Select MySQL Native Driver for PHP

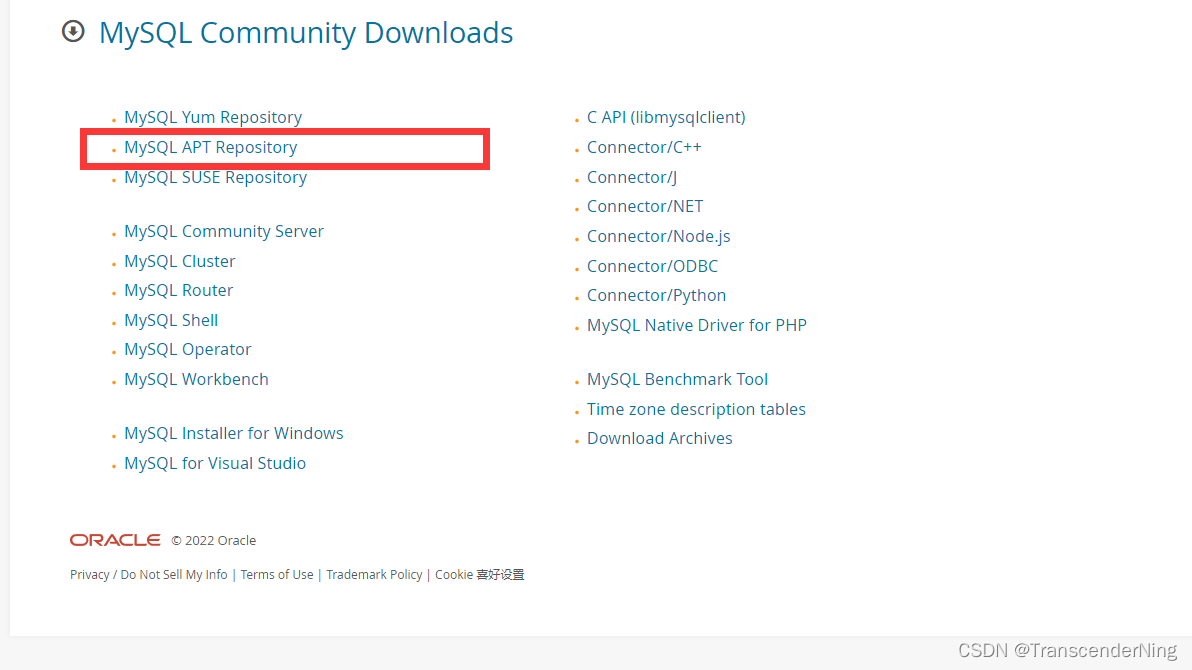tap(697, 325)
